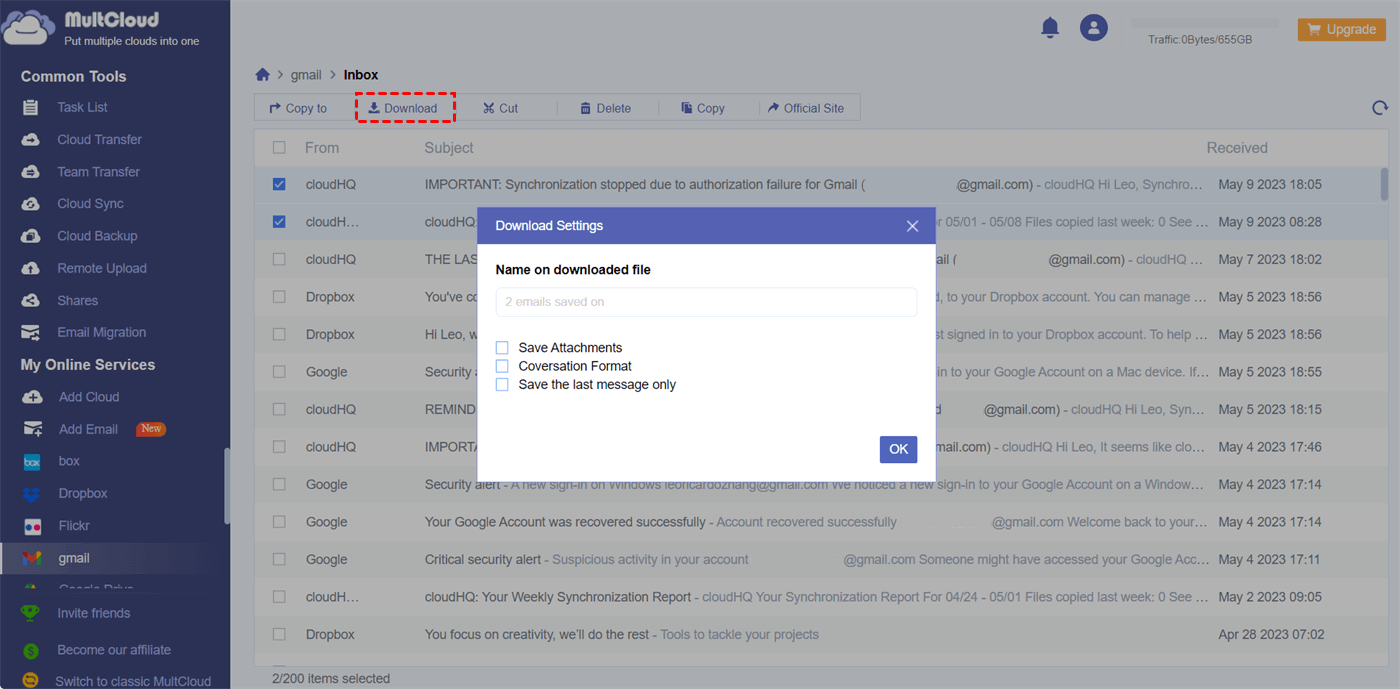
Task: Click the Email Migration icon
Action: (31, 332)
